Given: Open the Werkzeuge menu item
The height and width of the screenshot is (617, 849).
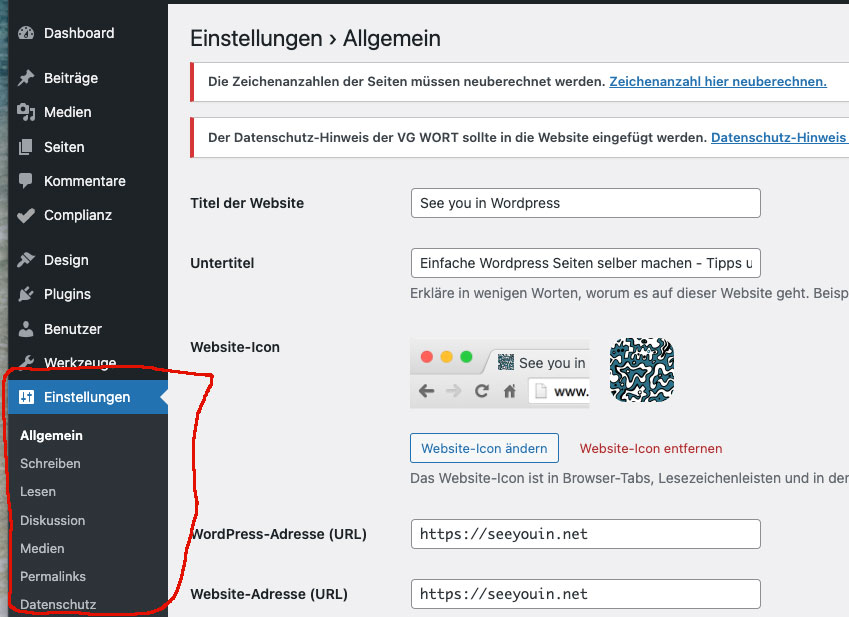Looking at the screenshot, I should pos(79,362).
